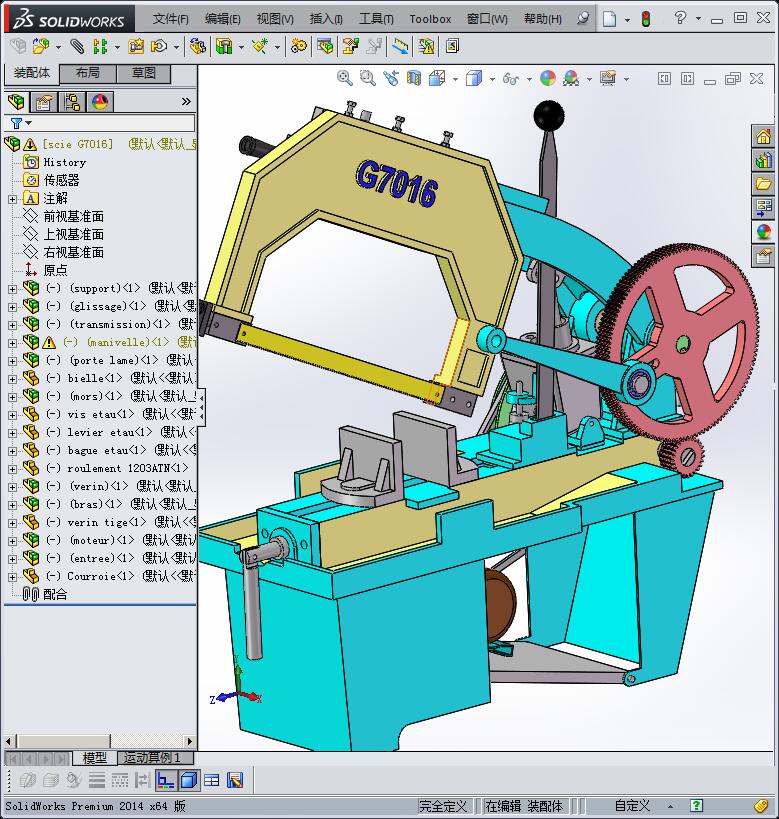Open the Assembly Features tool
Viewport: 779px width, 819px height.
[x=224, y=46]
